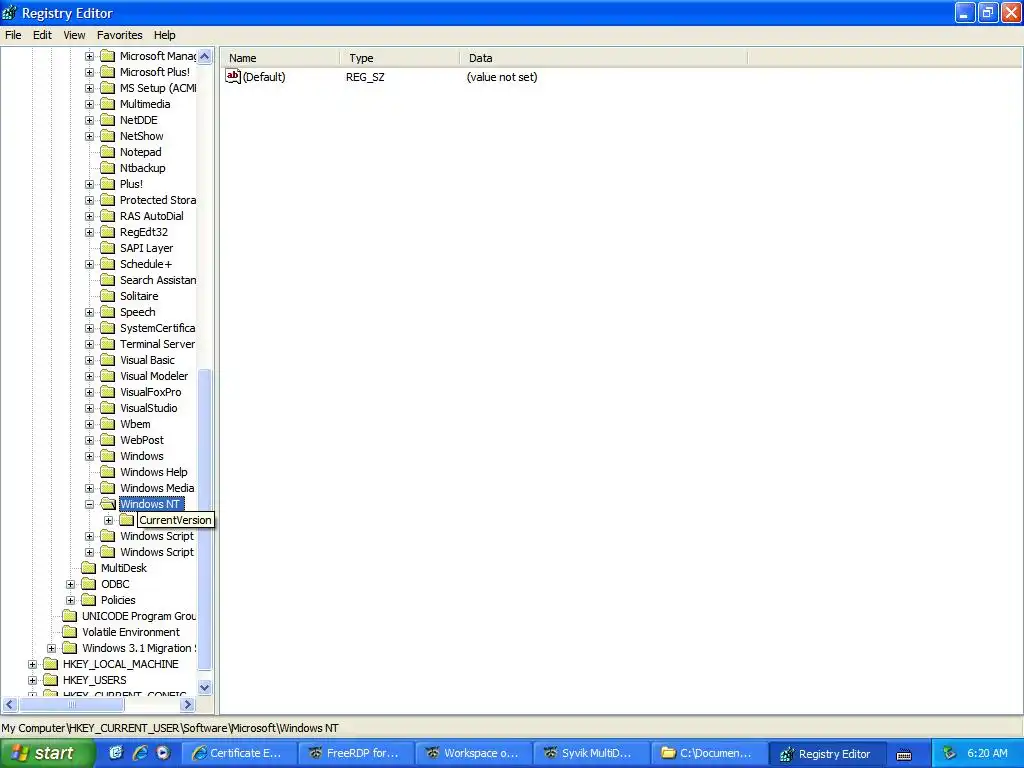Click the Notepad folder icon
Viewport: 1024px width, 768px height.
[107, 152]
